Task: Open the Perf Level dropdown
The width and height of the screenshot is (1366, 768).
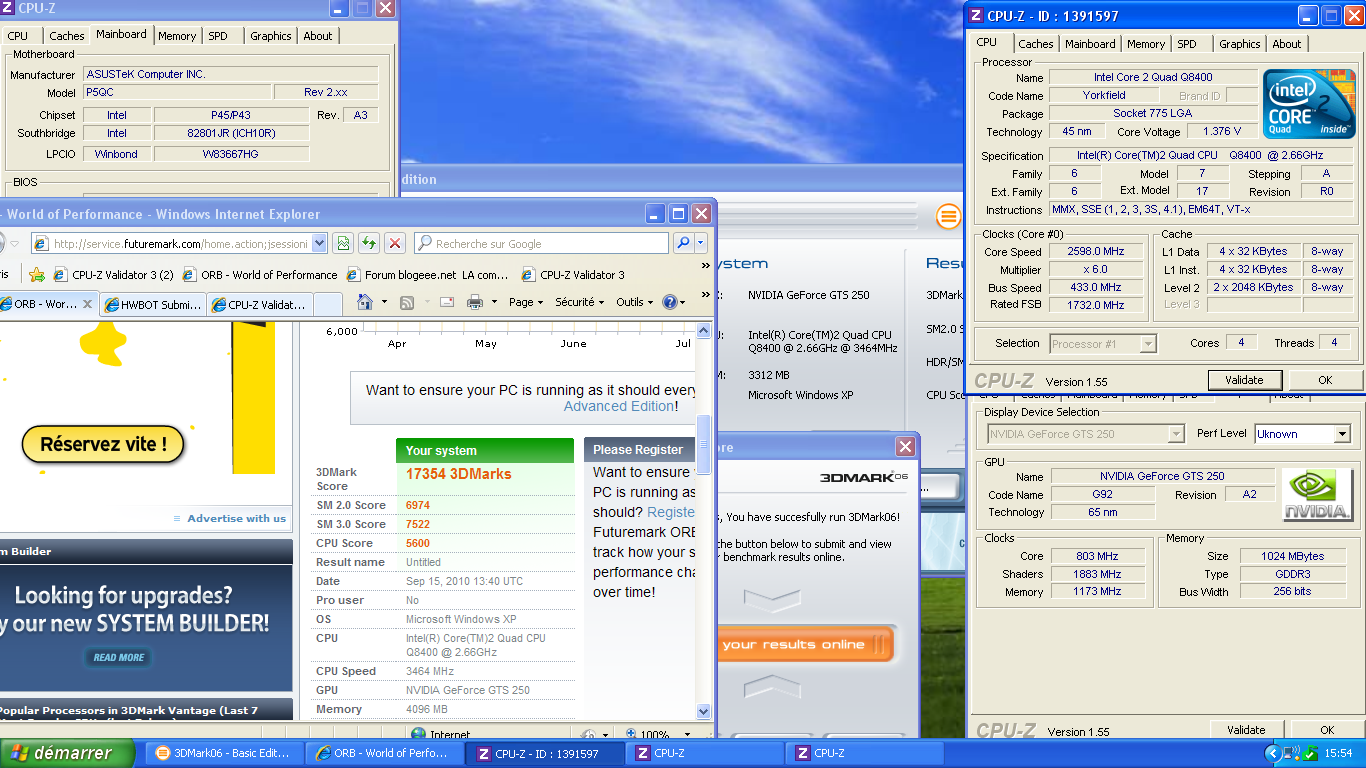Action: point(1341,434)
